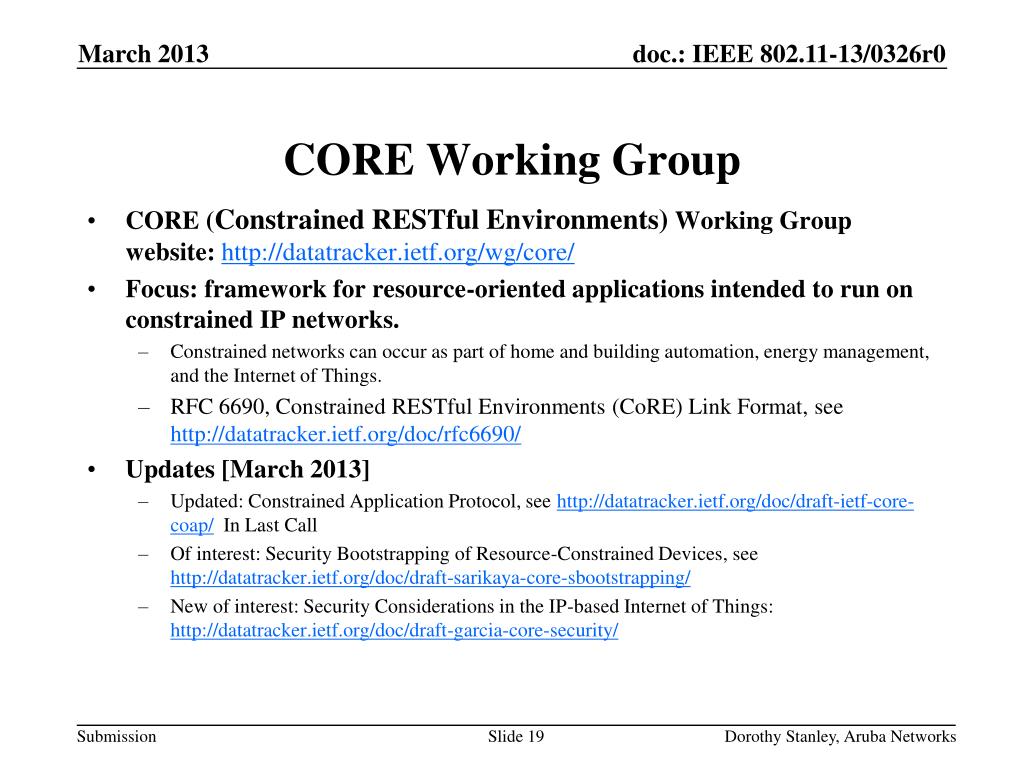The image size is (1024, 768).
Task: Click 'New of interest: Security Considerations' text
Action: pyautogui.click(x=472, y=607)
